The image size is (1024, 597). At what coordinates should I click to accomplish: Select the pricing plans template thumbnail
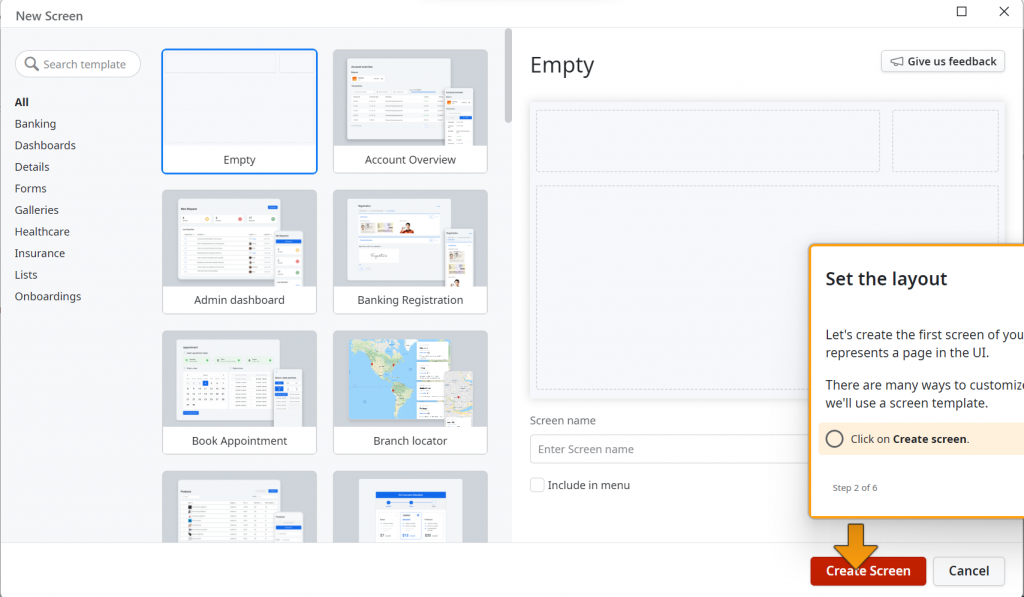click(x=410, y=507)
